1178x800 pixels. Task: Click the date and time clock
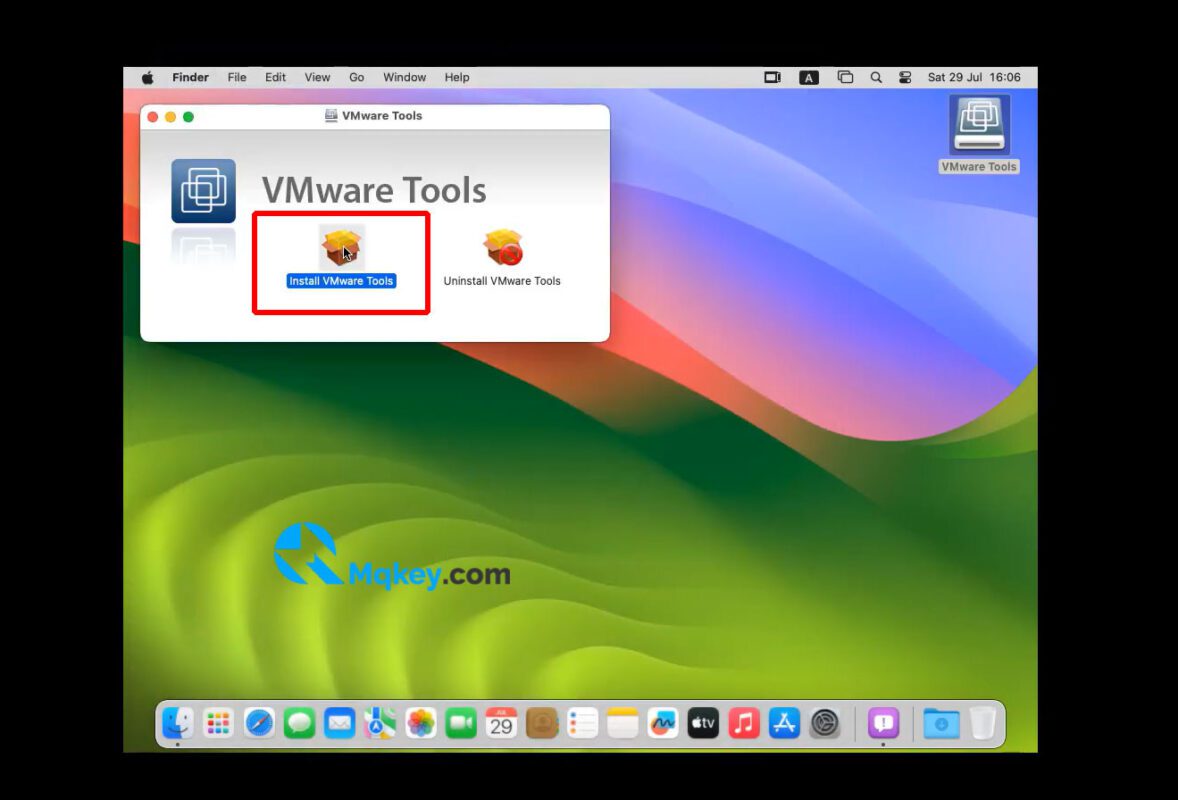(x=974, y=77)
